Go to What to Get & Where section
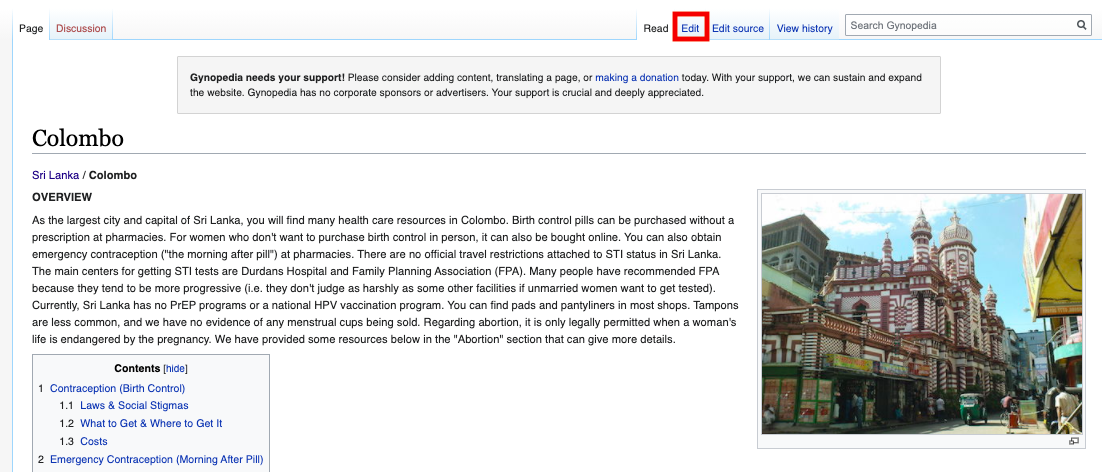The width and height of the screenshot is (1102, 472). tap(151, 423)
